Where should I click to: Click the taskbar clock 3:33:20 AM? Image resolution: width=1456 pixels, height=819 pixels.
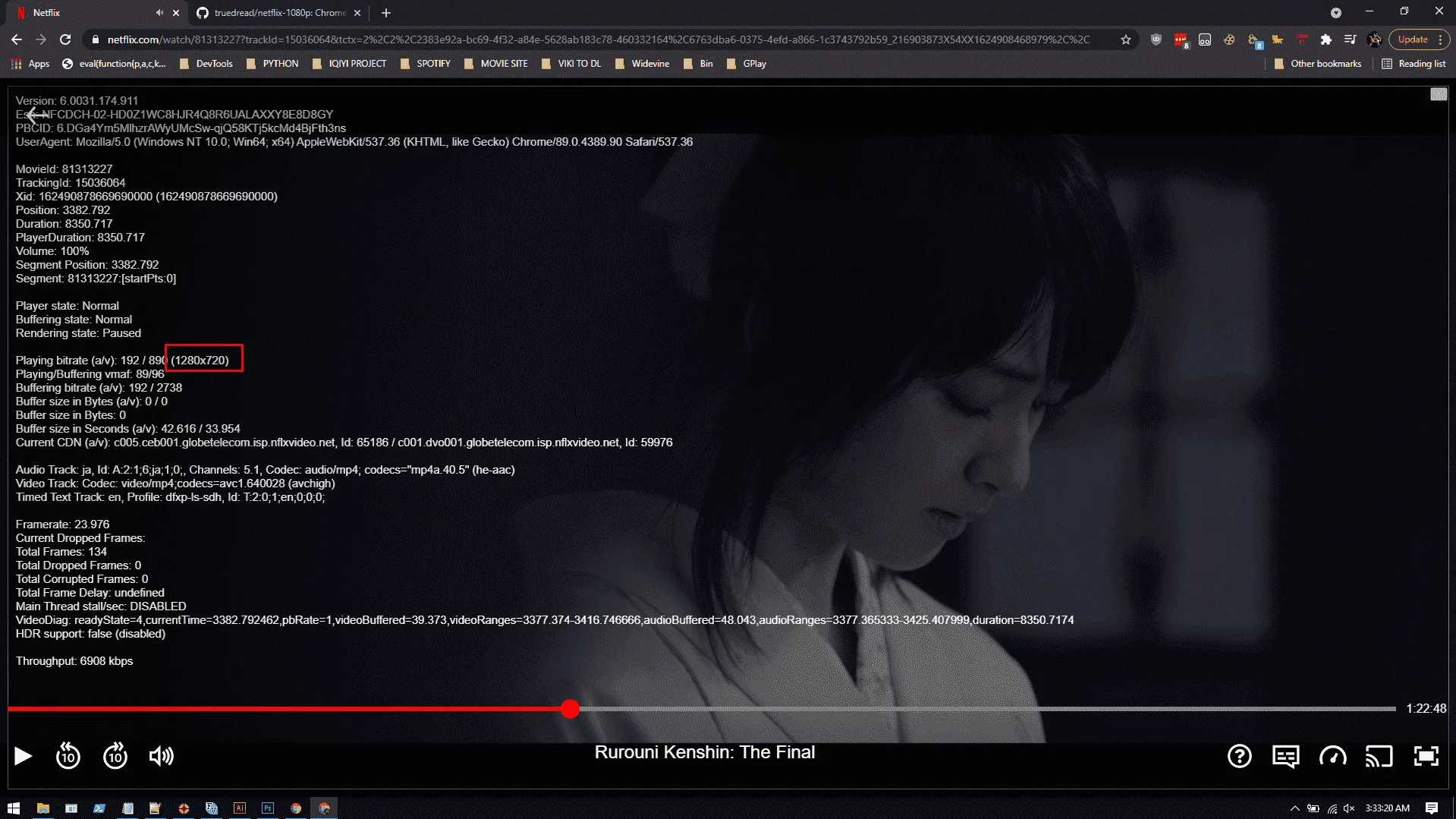[x=1388, y=808]
